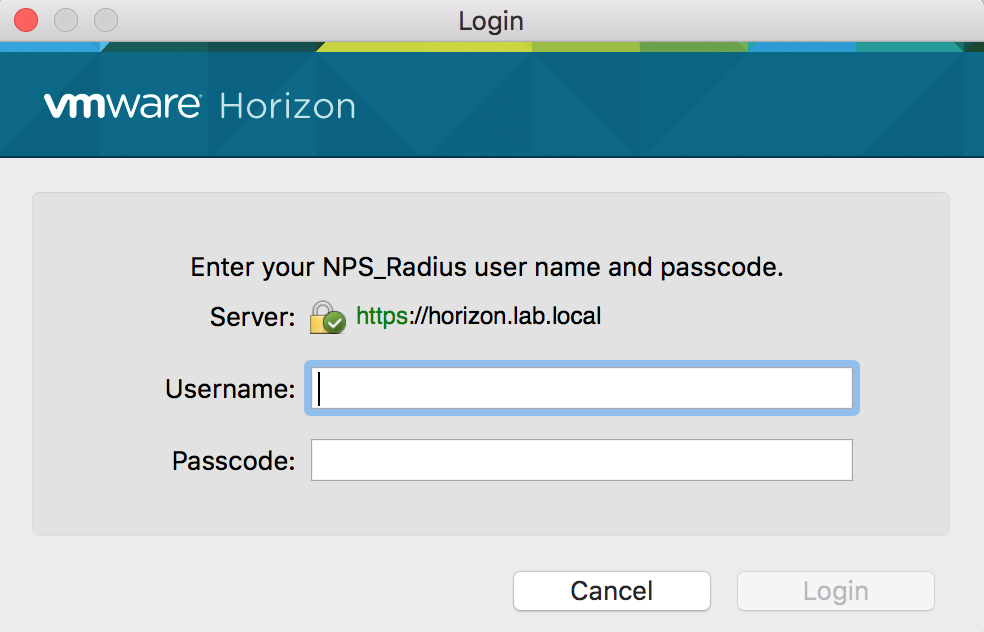
Task: Click the https://horizon.lab.local server address
Action: click(478, 316)
